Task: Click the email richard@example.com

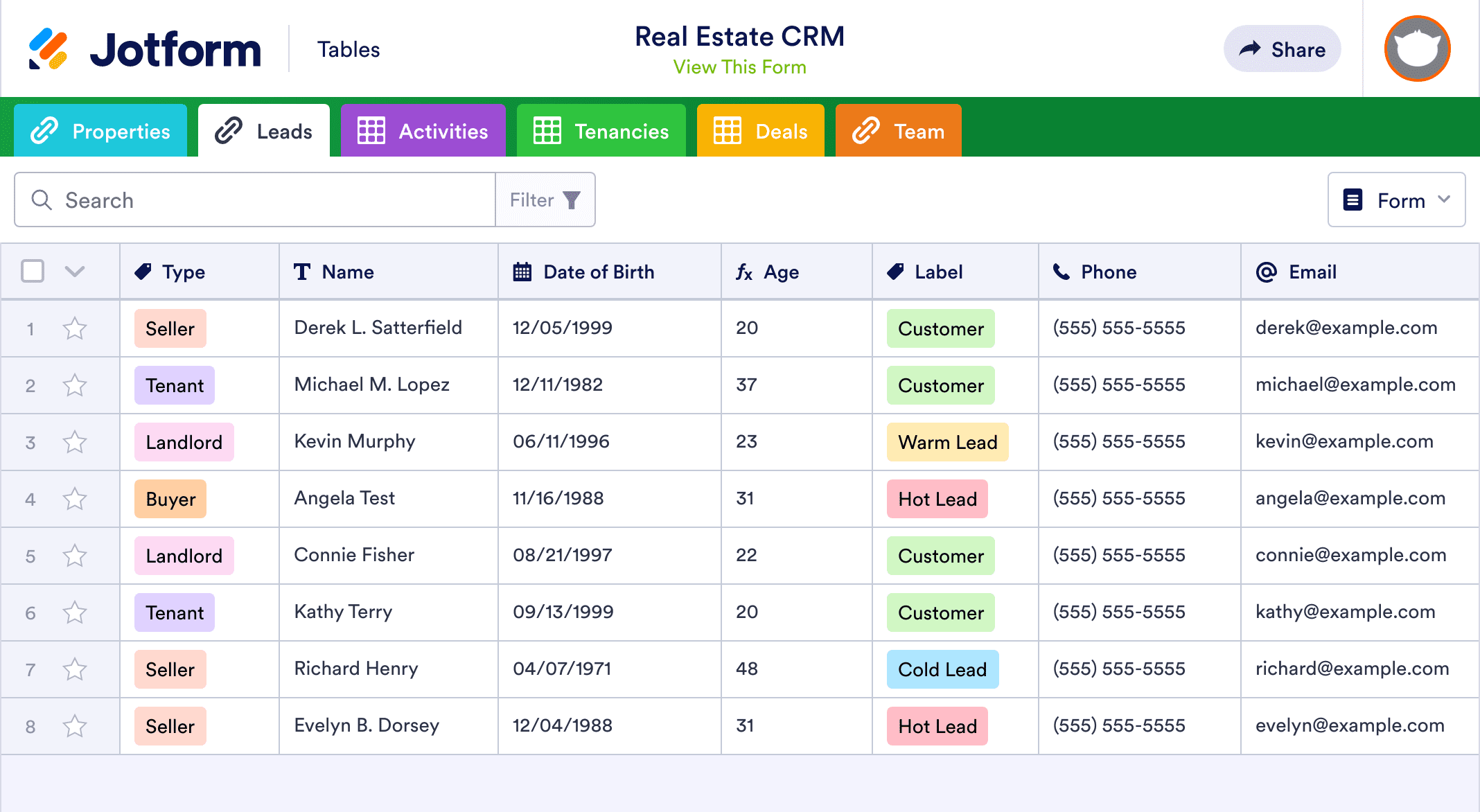Action: pos(1353,669)
